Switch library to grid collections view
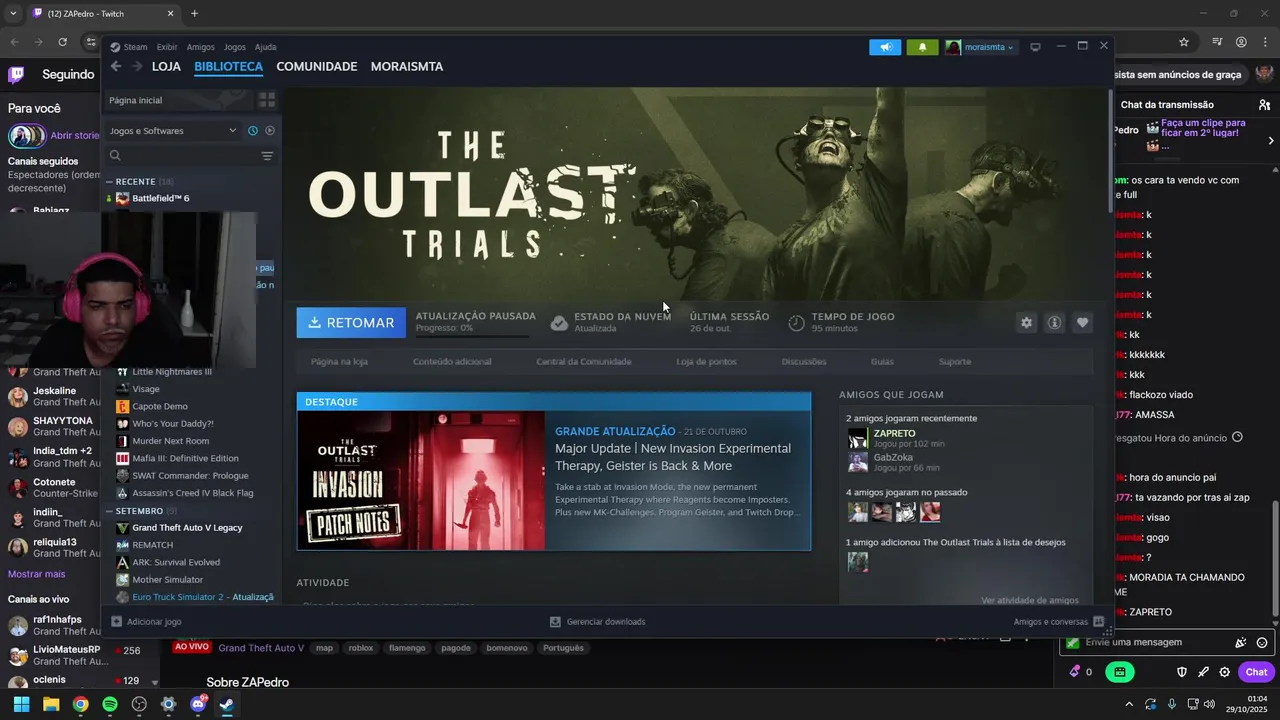 (267, 100)
